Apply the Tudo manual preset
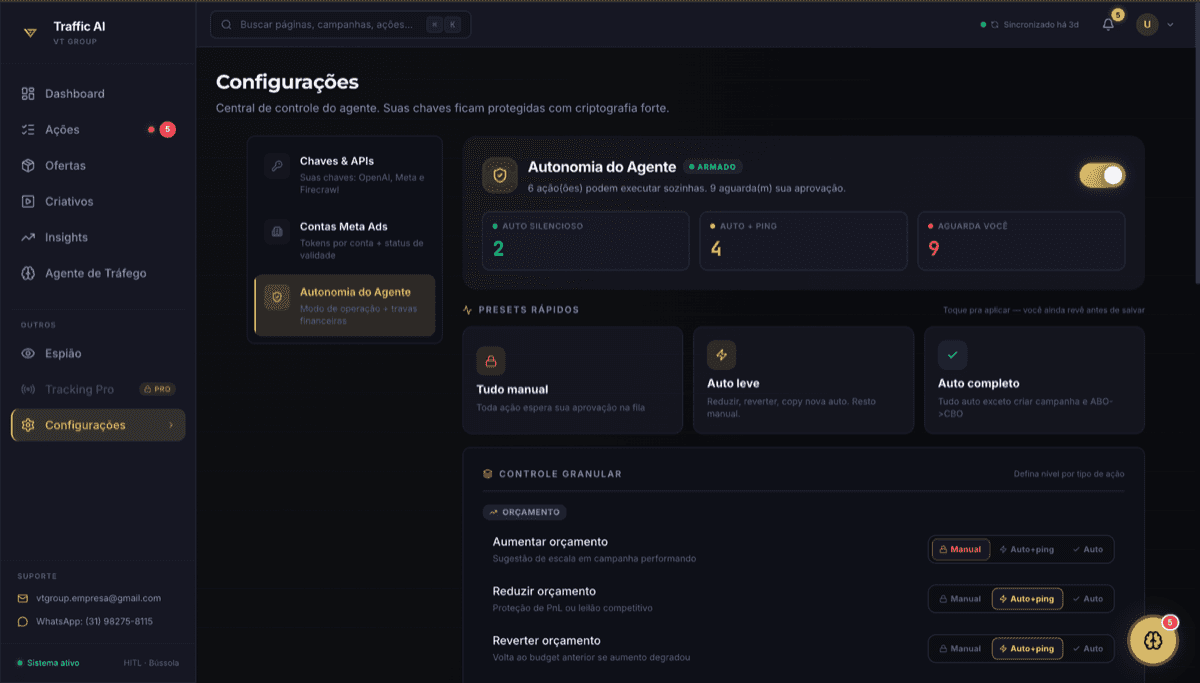The width and height of the screenshot is (1200, 683). coord(572,380)
